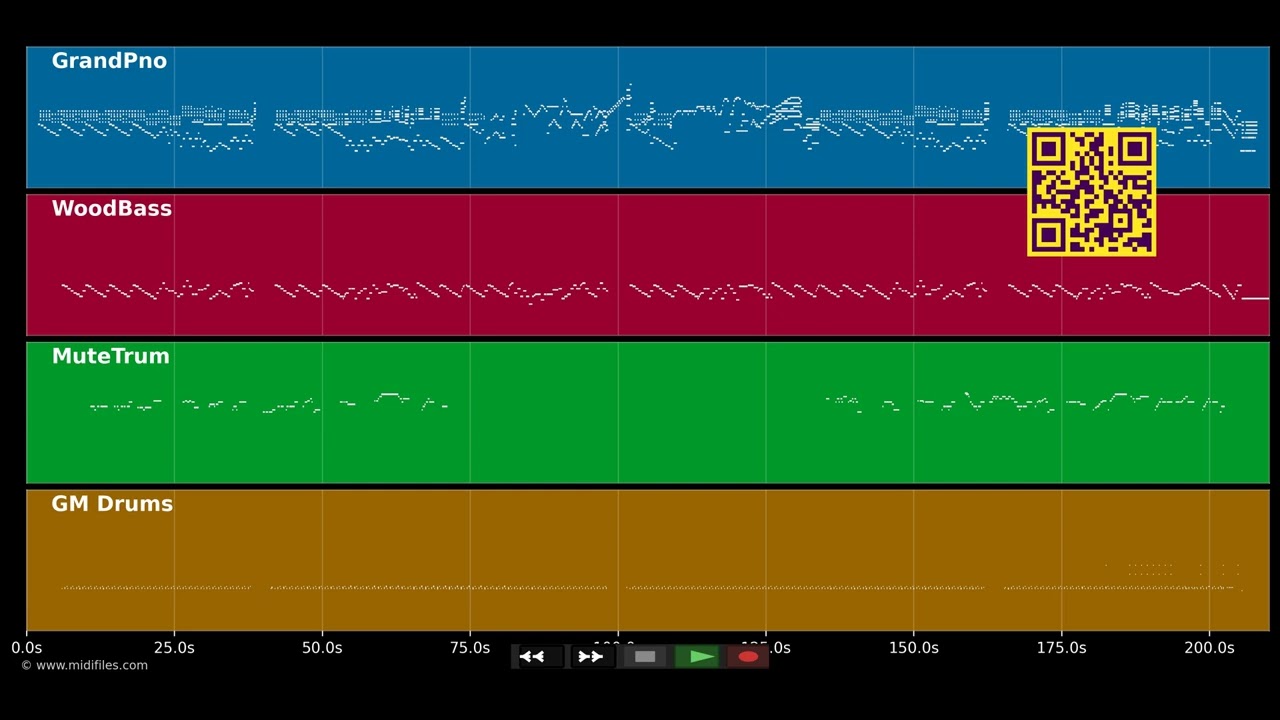Image resolution: width=1280 pixels, height=720 pixels.
Task: Click the yellow QR code image
Action: (1092, 192)
